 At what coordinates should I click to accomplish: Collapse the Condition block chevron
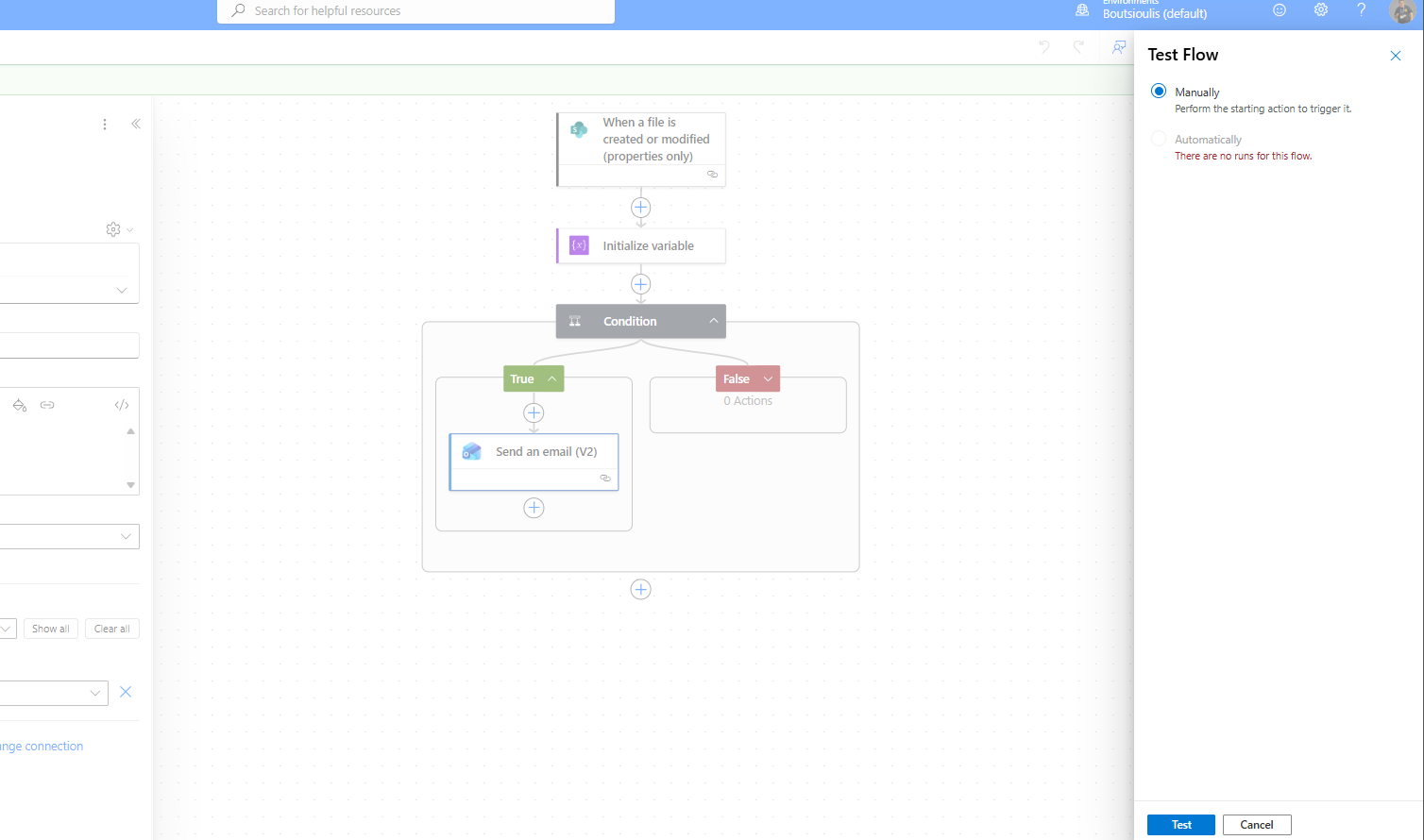click(714, 321)
